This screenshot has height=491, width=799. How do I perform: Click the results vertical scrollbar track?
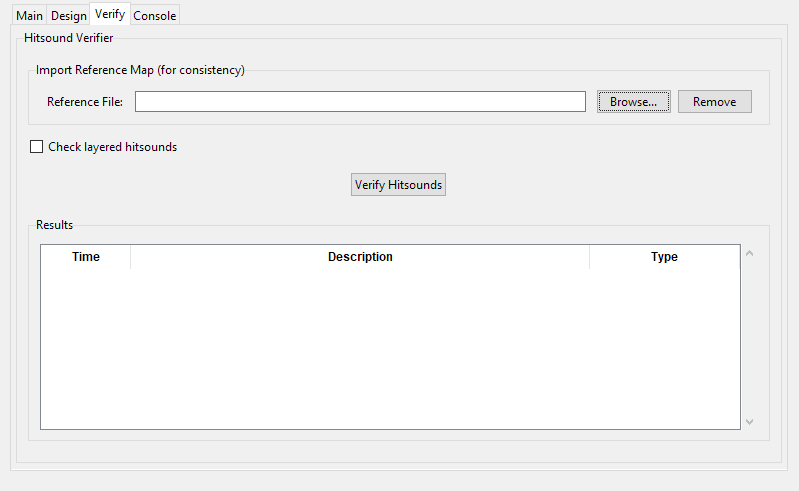pos(750,337)
